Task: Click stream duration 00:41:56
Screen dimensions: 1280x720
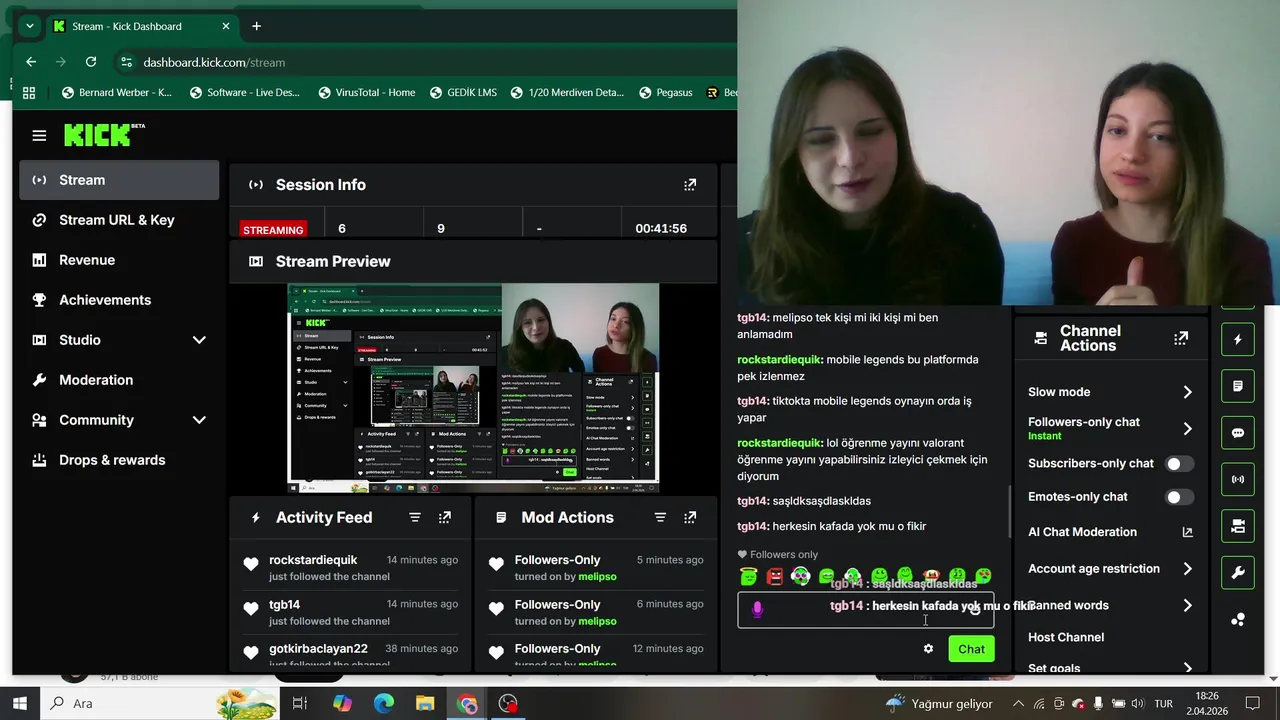Action: coord(661,228)
